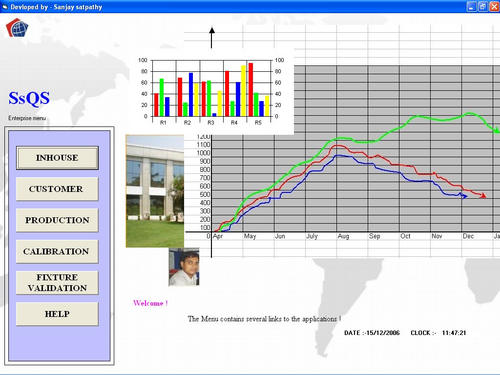Open the CUSTOMER section
Viewport: 500px width, 375px height.
coord(57,189)
